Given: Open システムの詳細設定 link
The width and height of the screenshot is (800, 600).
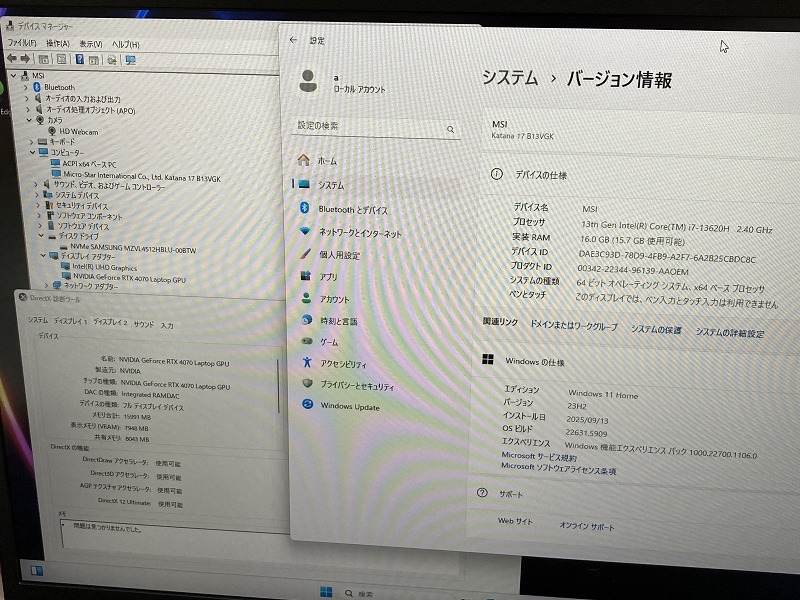Looking at the screenshot, I should coord(730,333).
